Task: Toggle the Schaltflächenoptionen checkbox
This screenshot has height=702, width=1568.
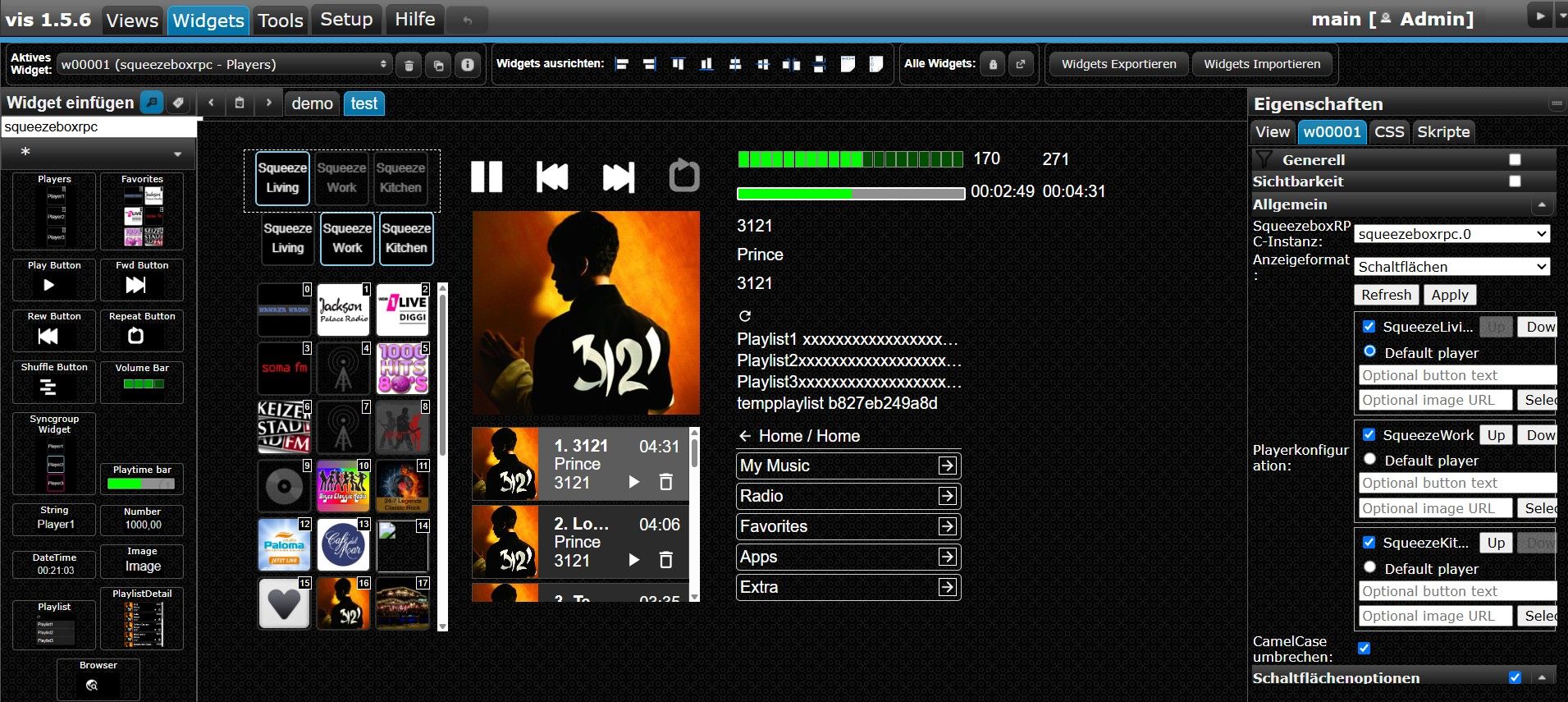Action: click(1515, 677)
